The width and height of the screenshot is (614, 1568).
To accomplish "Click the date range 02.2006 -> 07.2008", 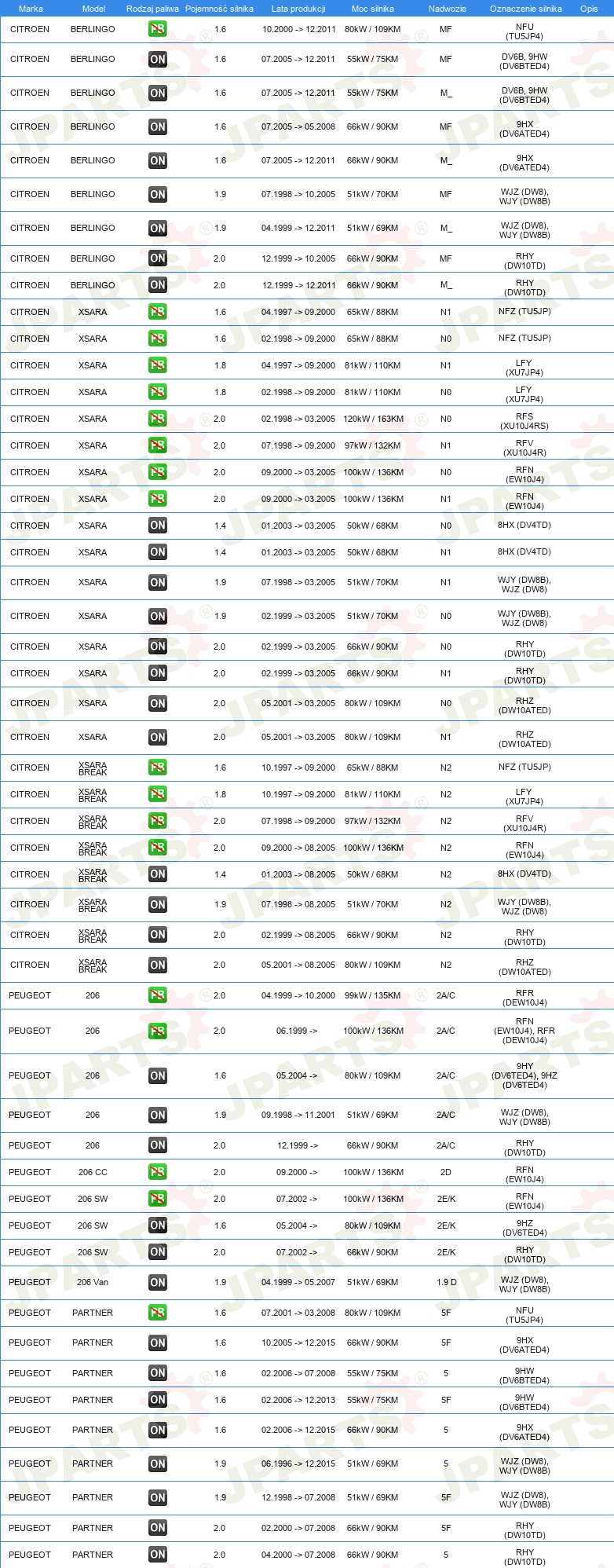I will coord(298,1373).
